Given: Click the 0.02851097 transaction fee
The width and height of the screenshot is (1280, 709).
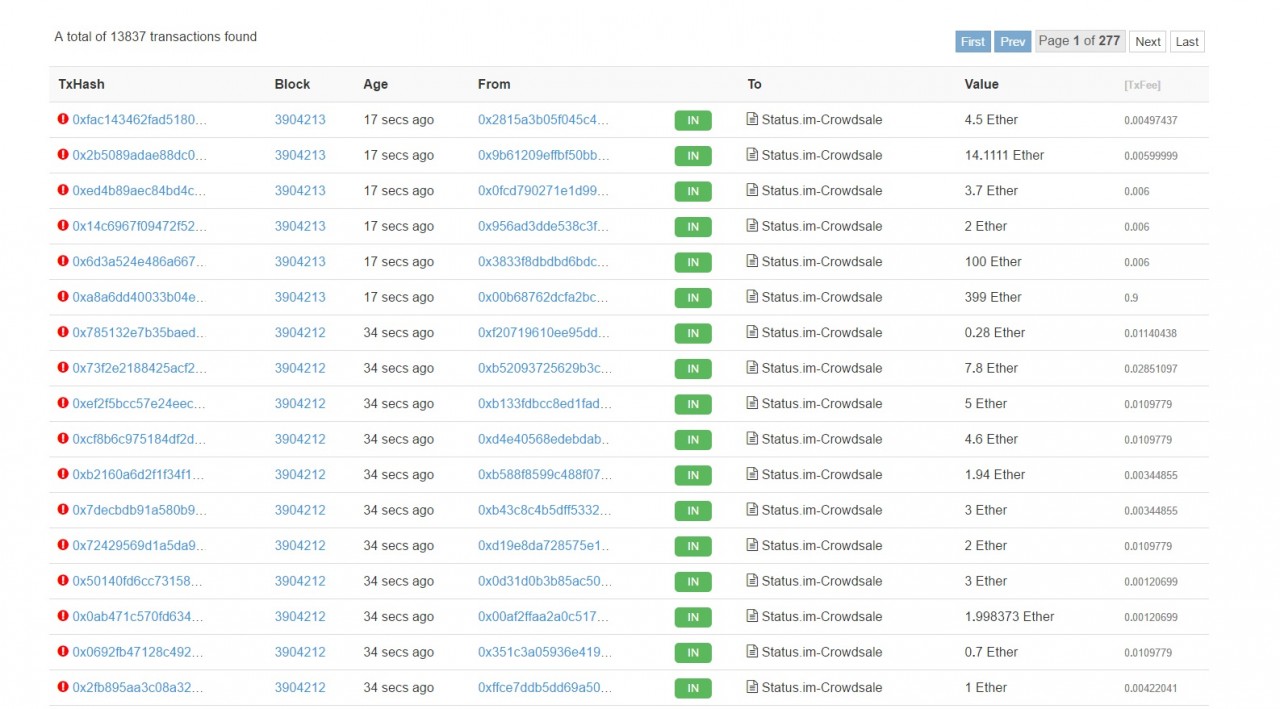Looking at the screenshot, I should [x=1150, y=369].
